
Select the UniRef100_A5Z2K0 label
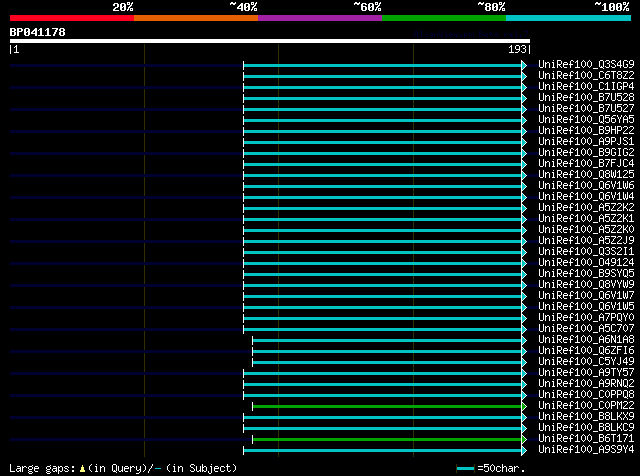(x=586, y=229)
